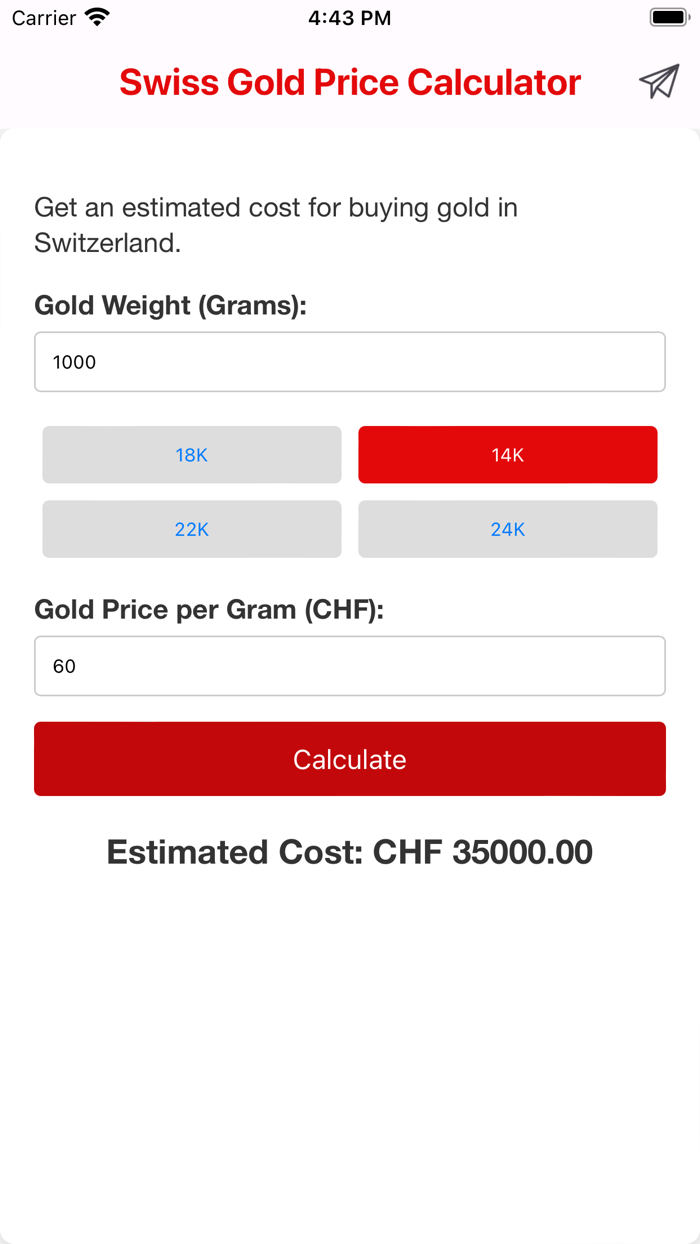Select the 14K gold purity option
Image resolution: width=700 pixels, height=1244 pixels.
(x=507, y=454)
